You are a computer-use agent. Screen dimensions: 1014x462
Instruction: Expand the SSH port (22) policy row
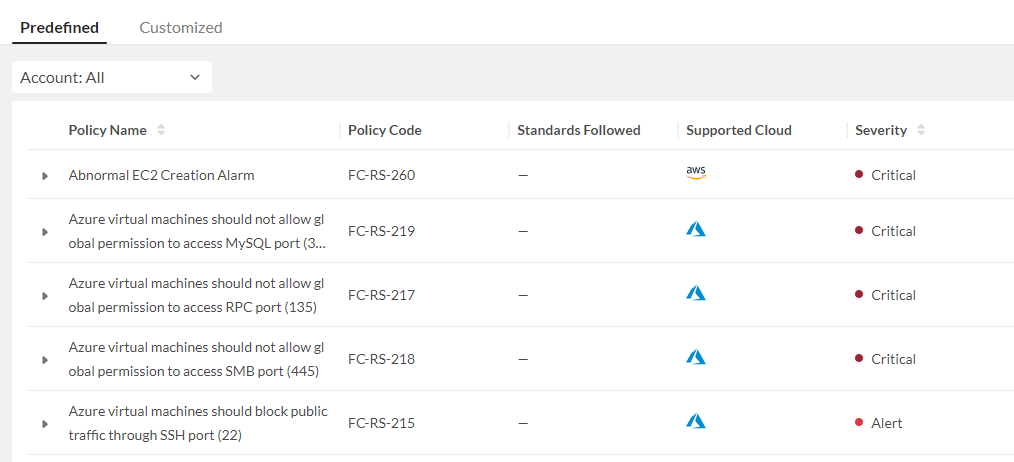(45, 424)
